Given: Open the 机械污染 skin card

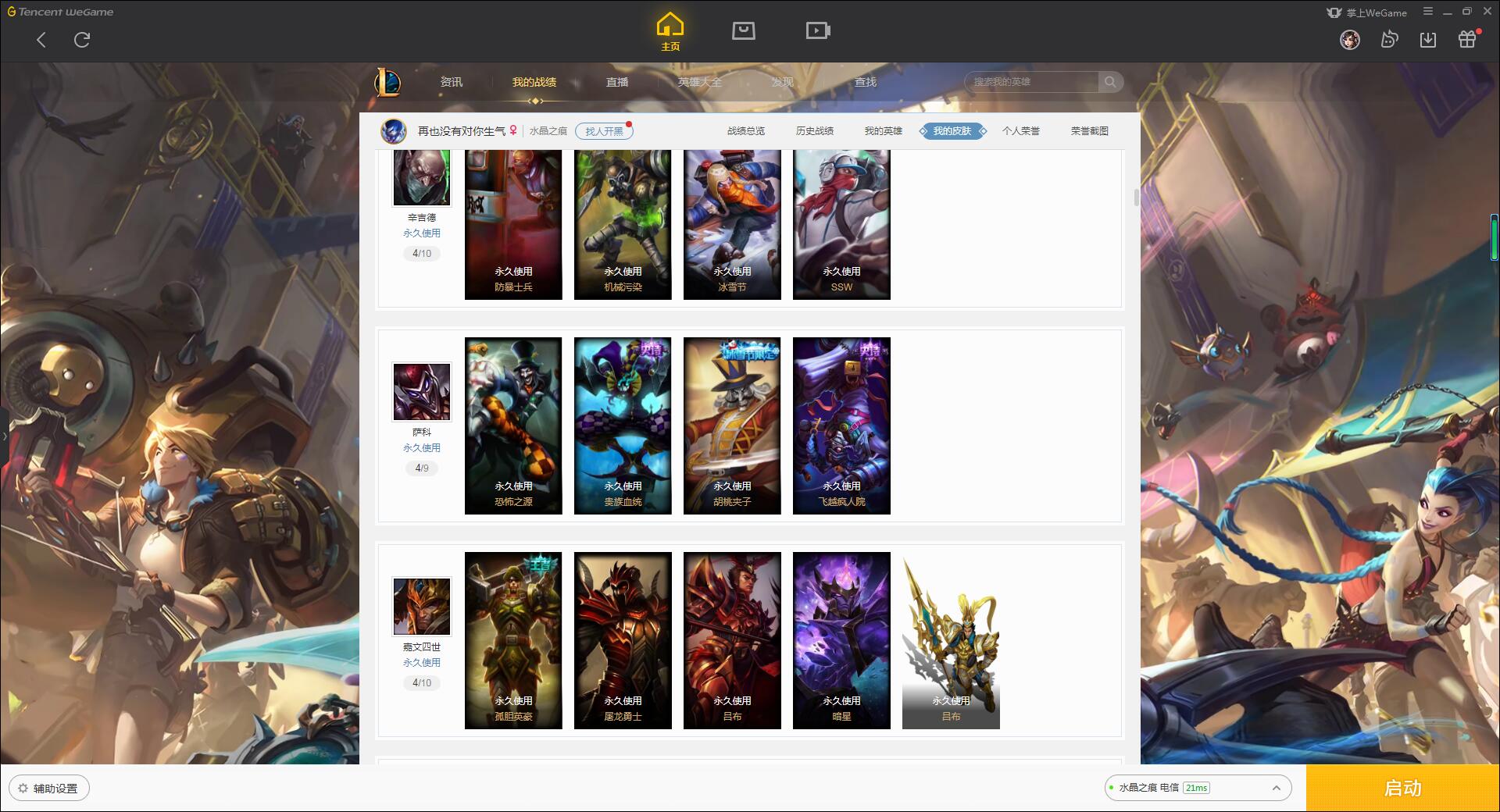Looking at the screenshot, I should pyautogui.click(x=623, y=225).
